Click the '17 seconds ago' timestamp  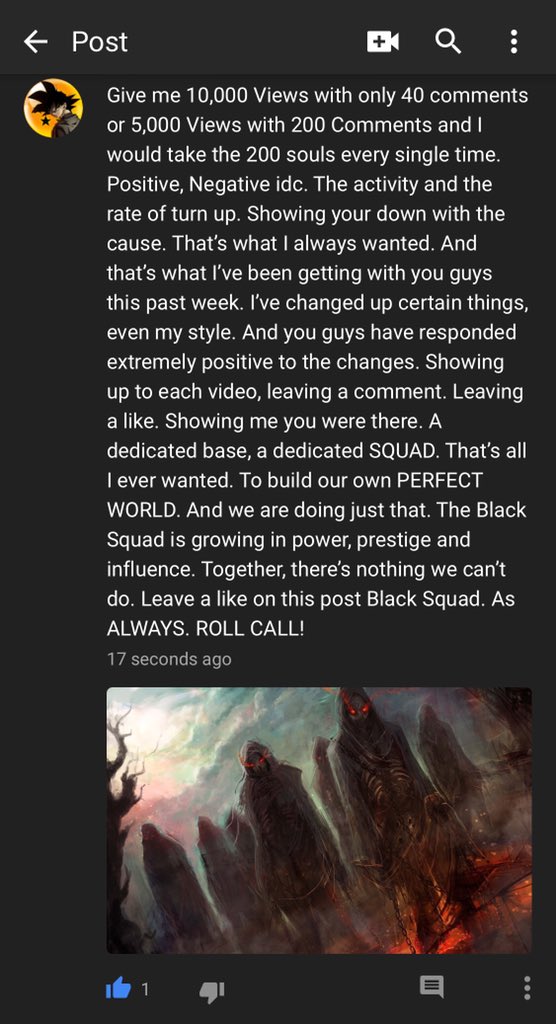coord(169,659)
